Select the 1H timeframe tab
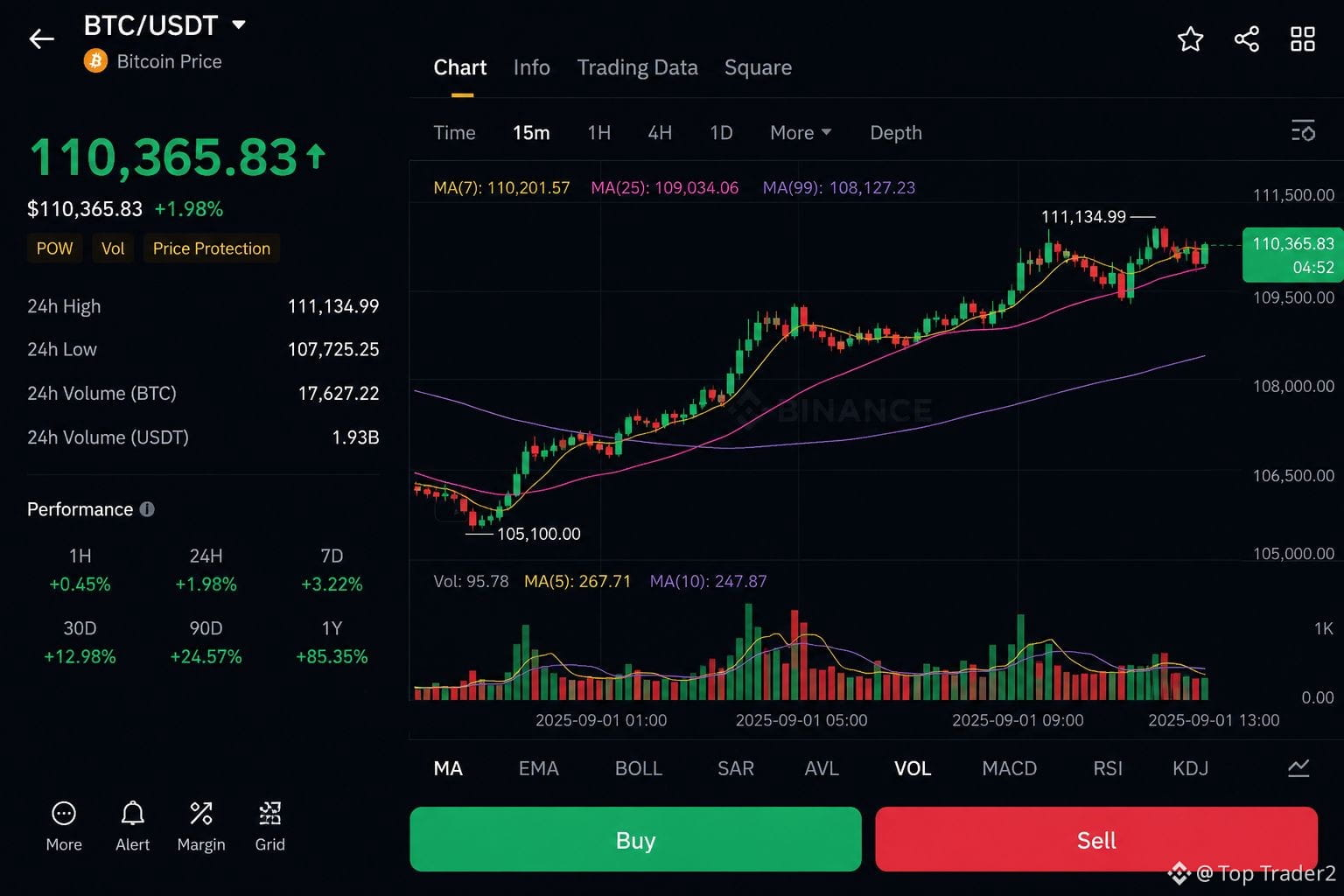Viewport: 1344px width, 896px height. (x=599, y=132)
